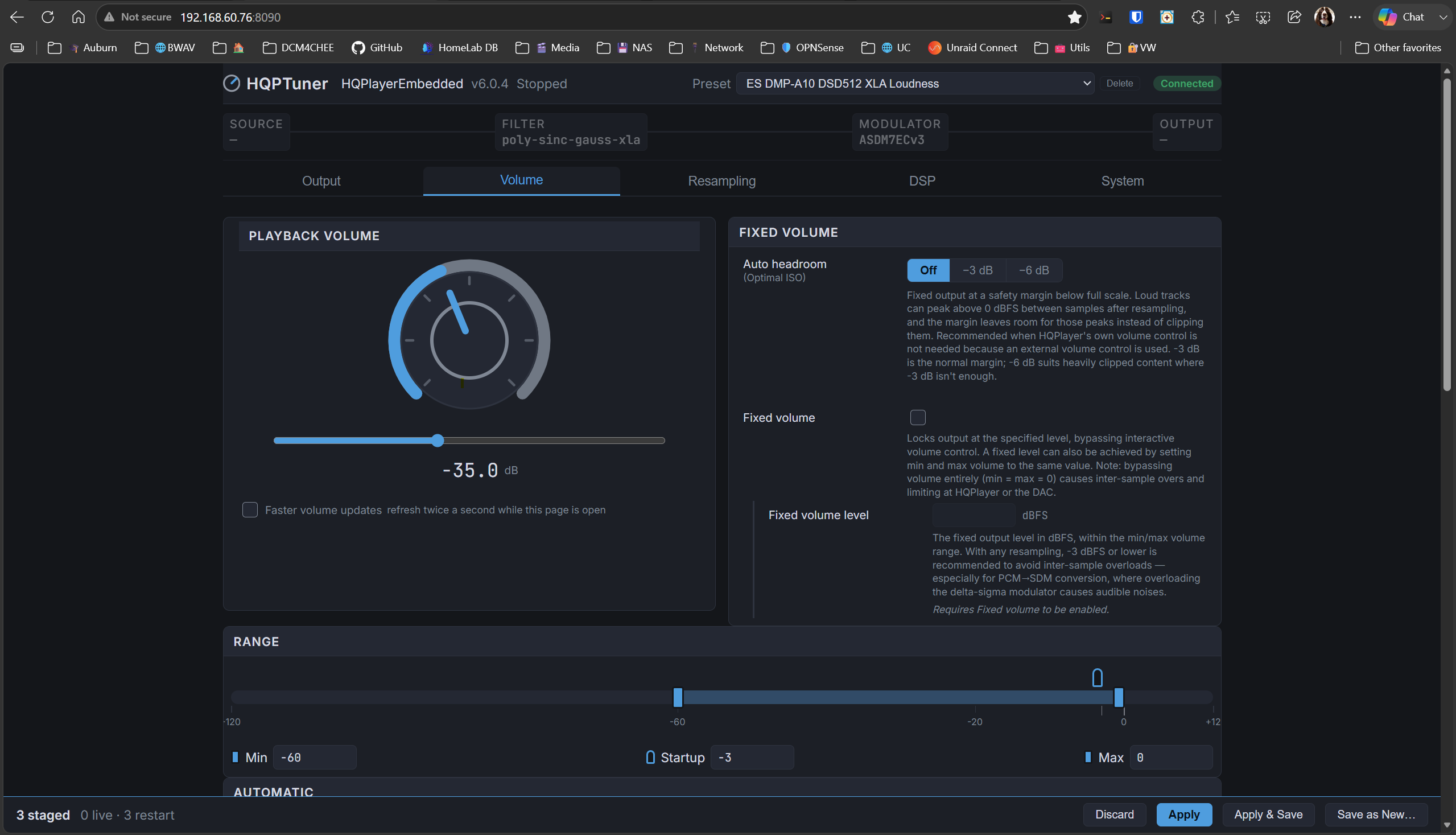Open the Share menu
The height and width of the screenshot is (835, 1456).
point(1294,17)
